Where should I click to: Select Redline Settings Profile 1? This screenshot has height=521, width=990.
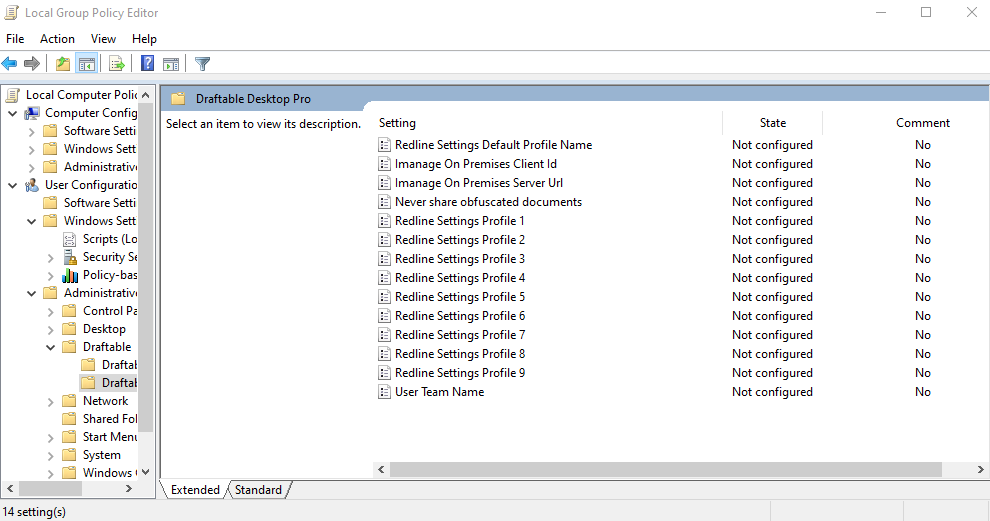tap(460, 220)
